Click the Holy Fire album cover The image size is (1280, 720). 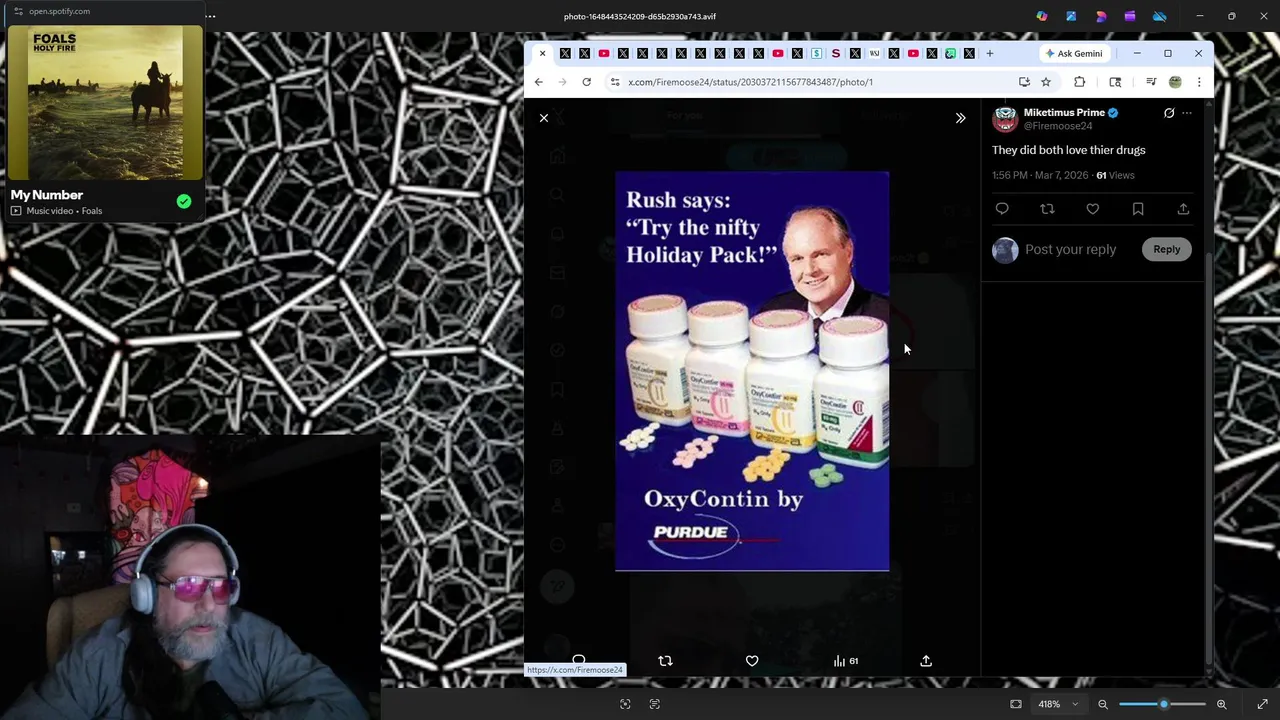[105, 102]
